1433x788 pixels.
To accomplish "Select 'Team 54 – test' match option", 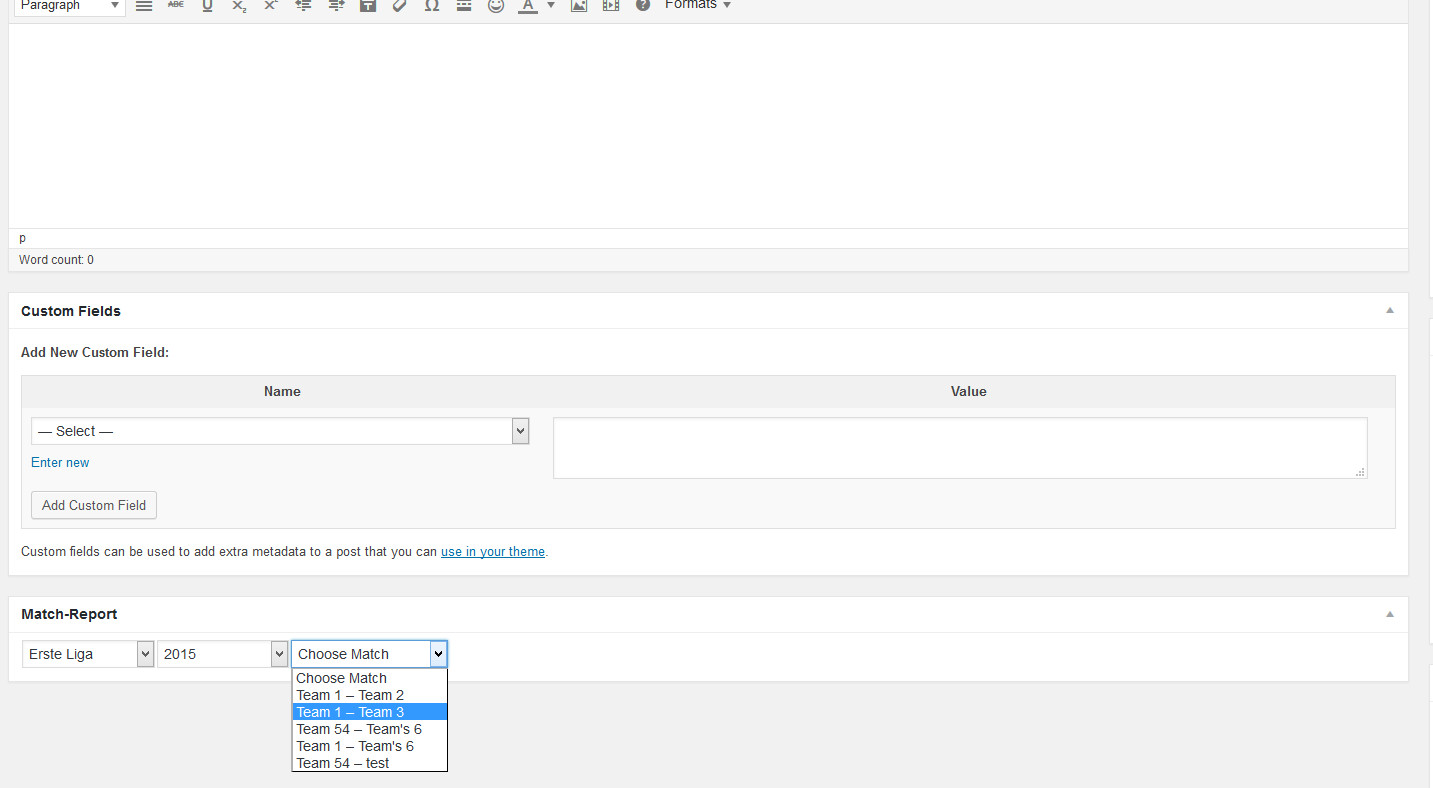I will click(343, 763).
